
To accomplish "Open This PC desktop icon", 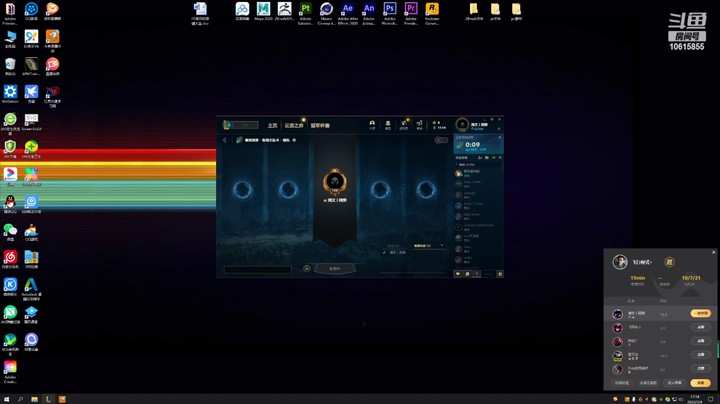I will [x=10, y=39].
